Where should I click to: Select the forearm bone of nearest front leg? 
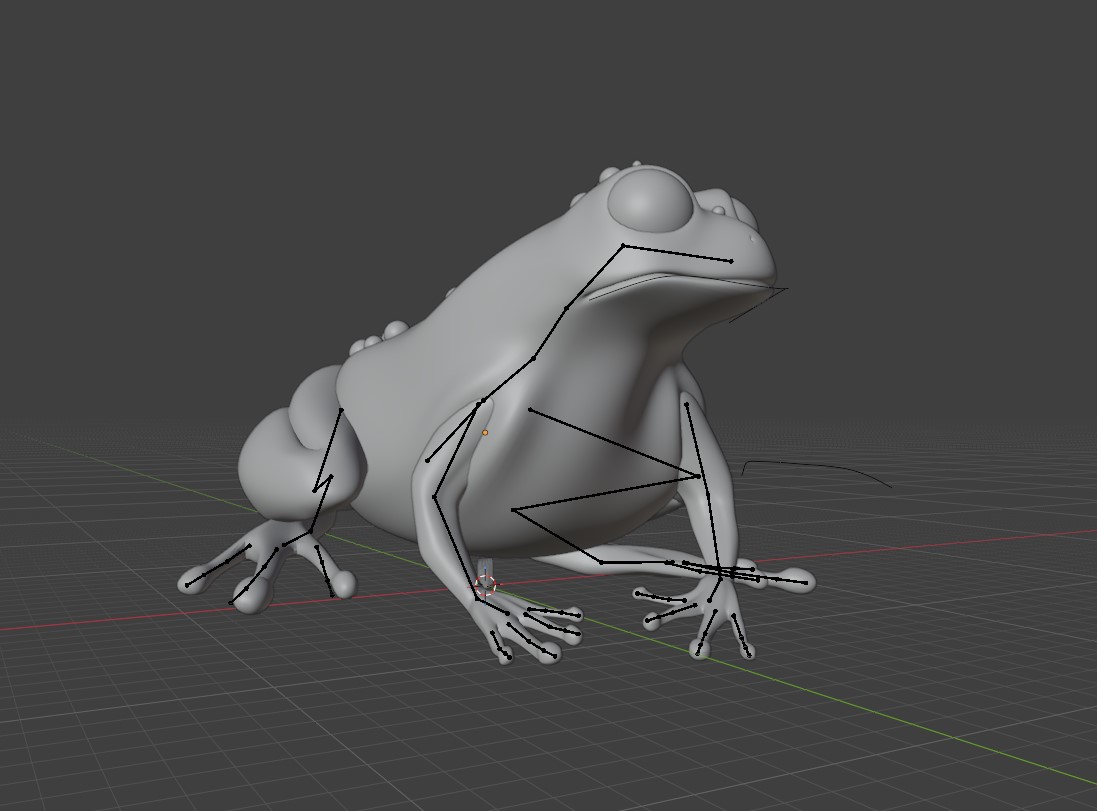pos(455,548)
